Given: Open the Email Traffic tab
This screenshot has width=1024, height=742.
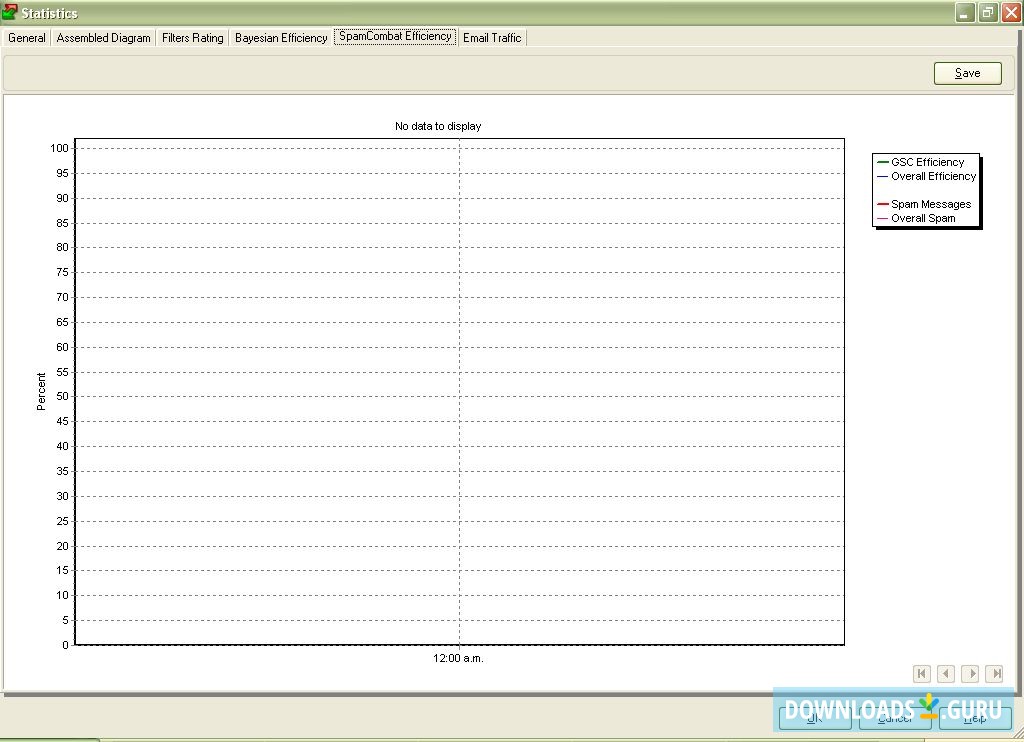Looking at the screenshot, I should click(x=492, y=38).
